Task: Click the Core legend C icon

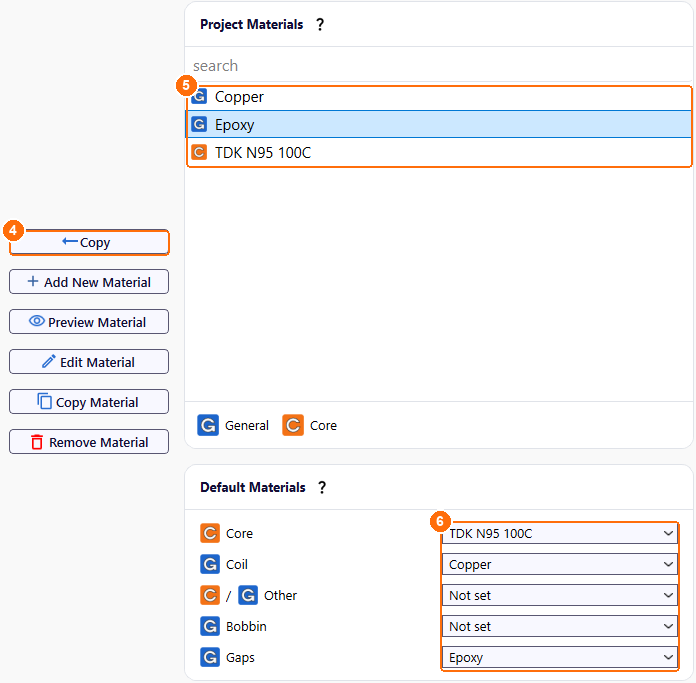Action: point(293,425)
